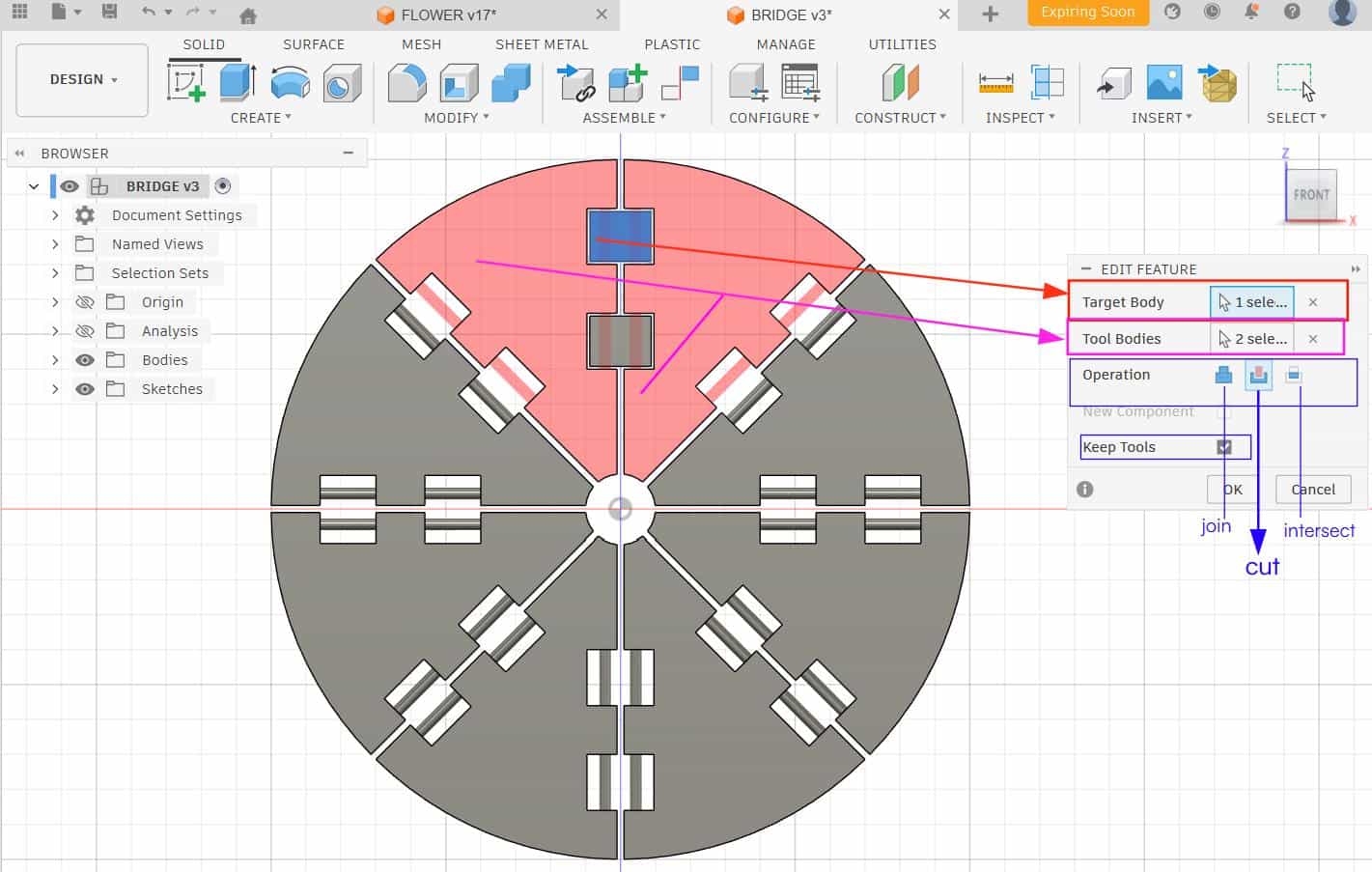Select the Interference inspect tool
The image size is (1372, 872).
pos(1048,83)
